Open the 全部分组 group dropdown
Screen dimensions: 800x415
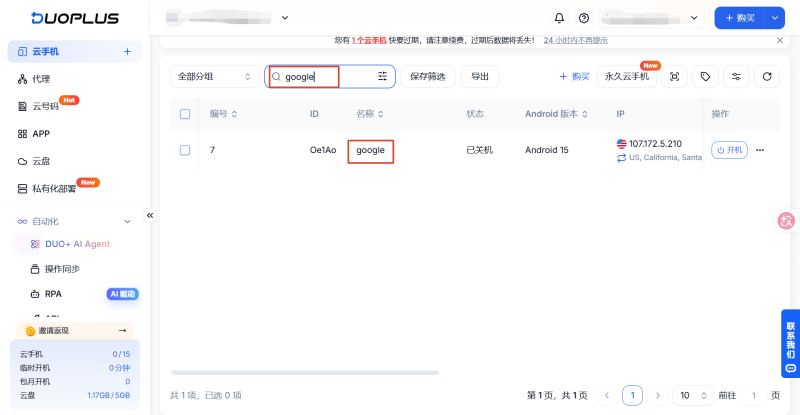[x=214, y=77]
